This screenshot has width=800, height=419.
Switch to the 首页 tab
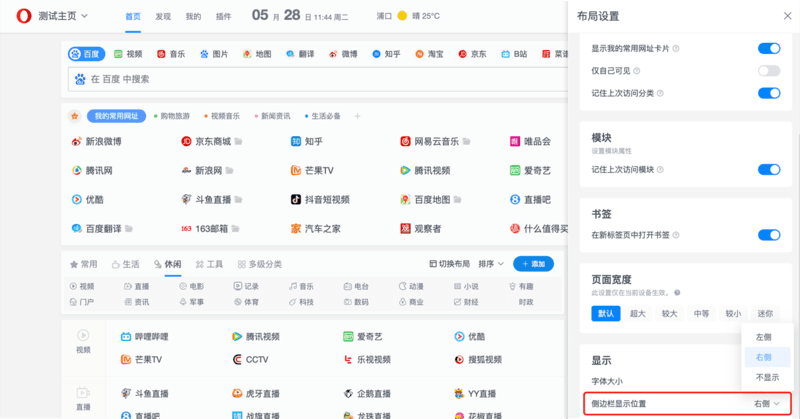pos(133,17)
